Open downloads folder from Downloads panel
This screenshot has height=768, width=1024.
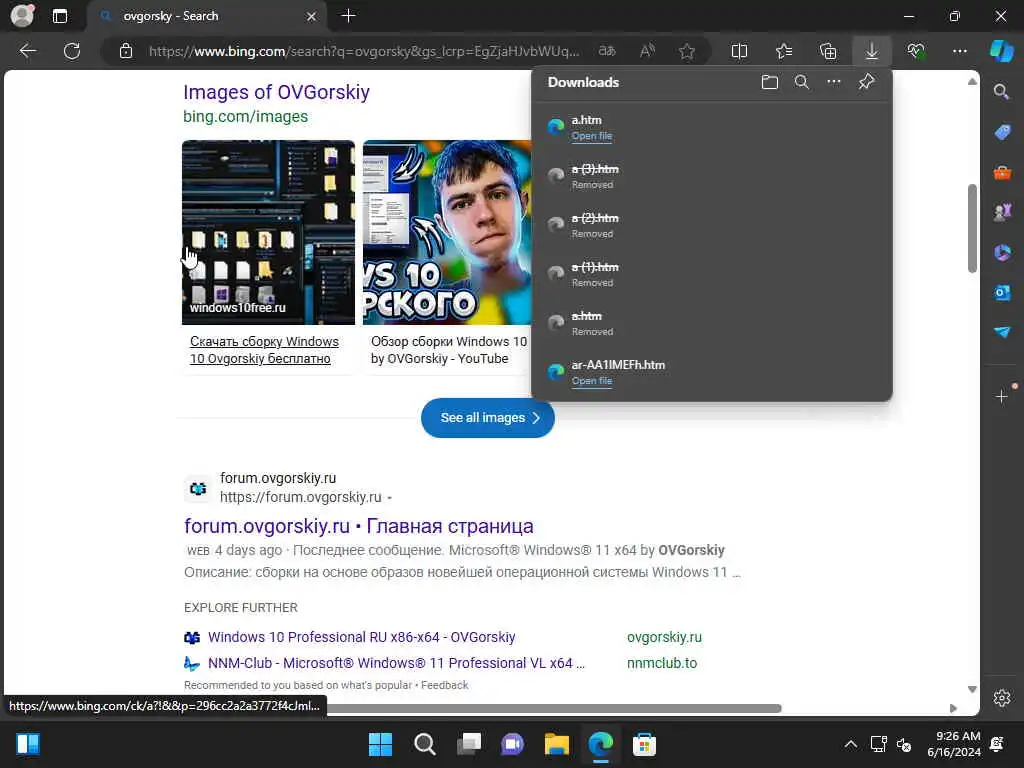click(770, 82)
